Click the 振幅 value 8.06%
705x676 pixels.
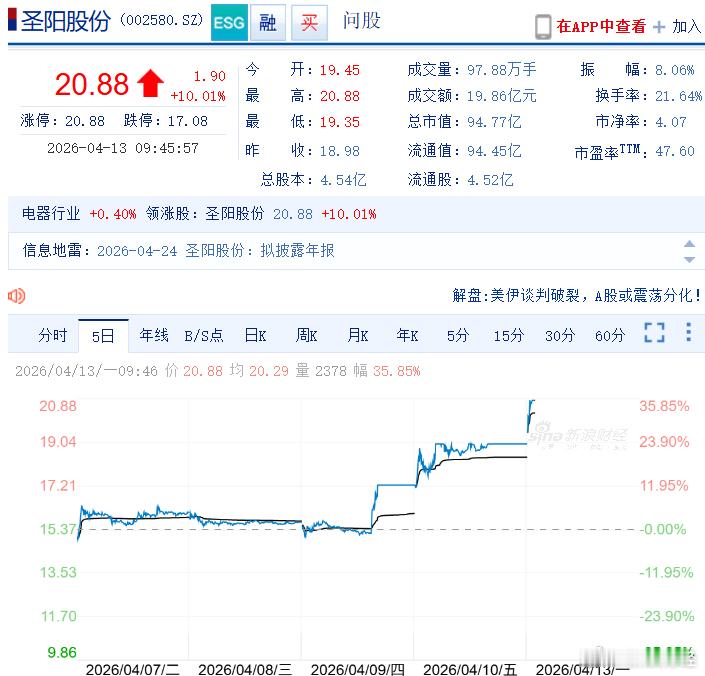pyautogui.click(x=674, y=70)
